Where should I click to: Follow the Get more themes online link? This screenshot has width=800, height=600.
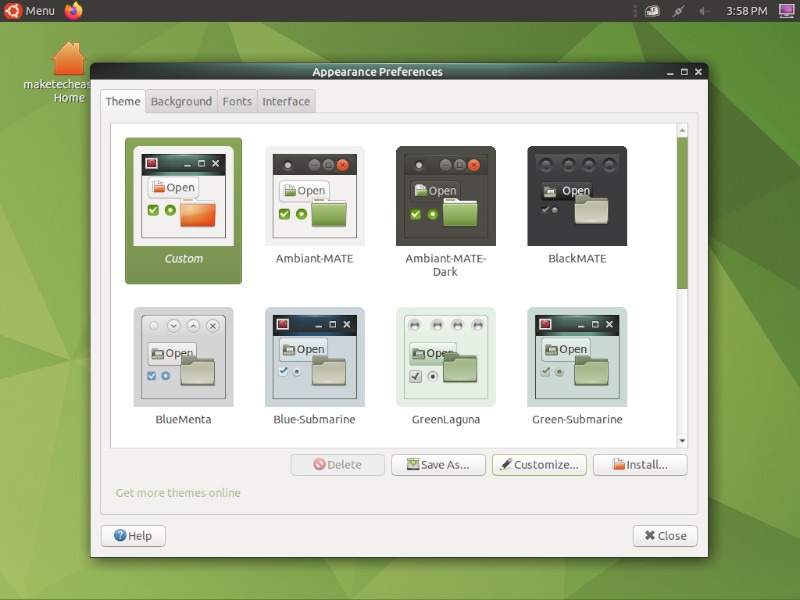pyautogui.click(x=178, y=492)
